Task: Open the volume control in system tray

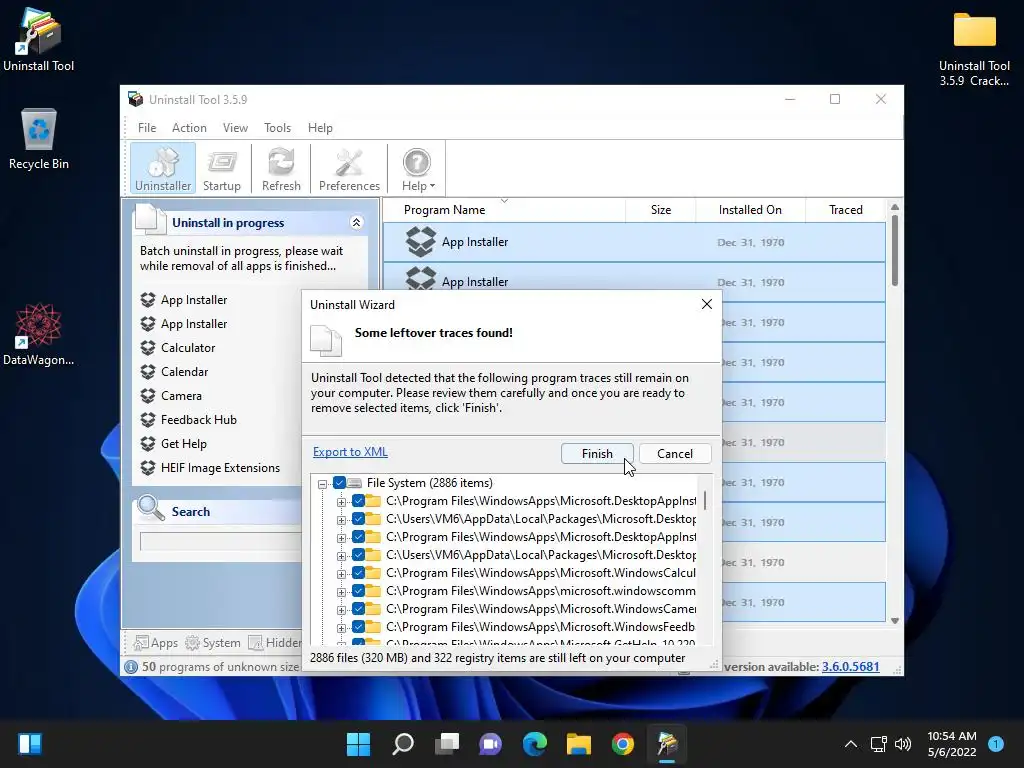Action: [903, 744]
